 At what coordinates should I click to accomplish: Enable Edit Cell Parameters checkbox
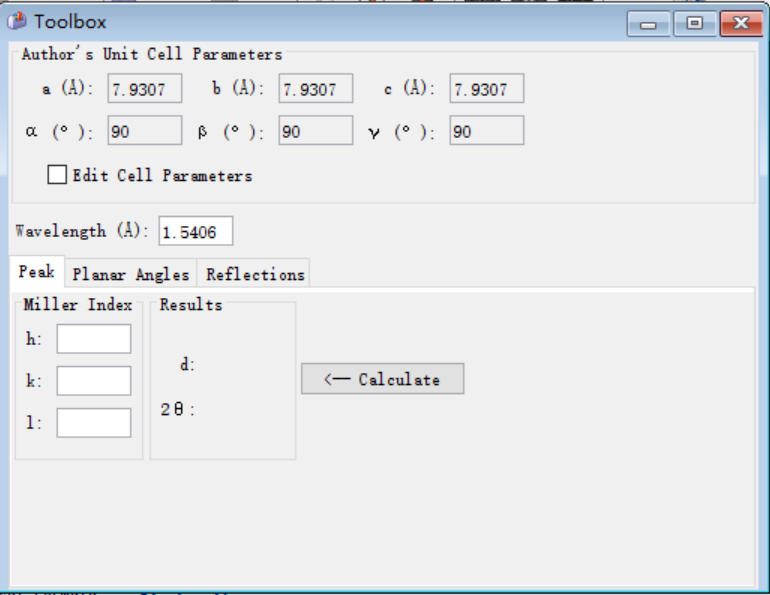tap(57, 175)
